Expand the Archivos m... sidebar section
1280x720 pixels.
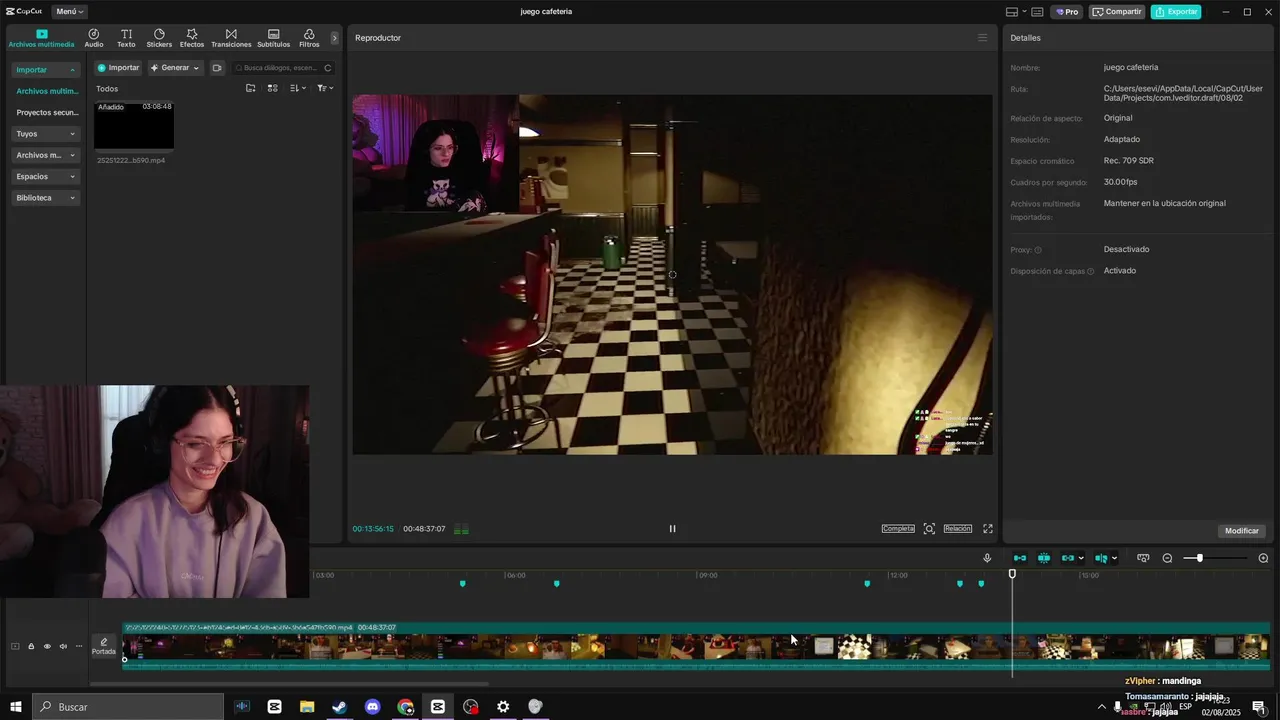tap(46, 155)
